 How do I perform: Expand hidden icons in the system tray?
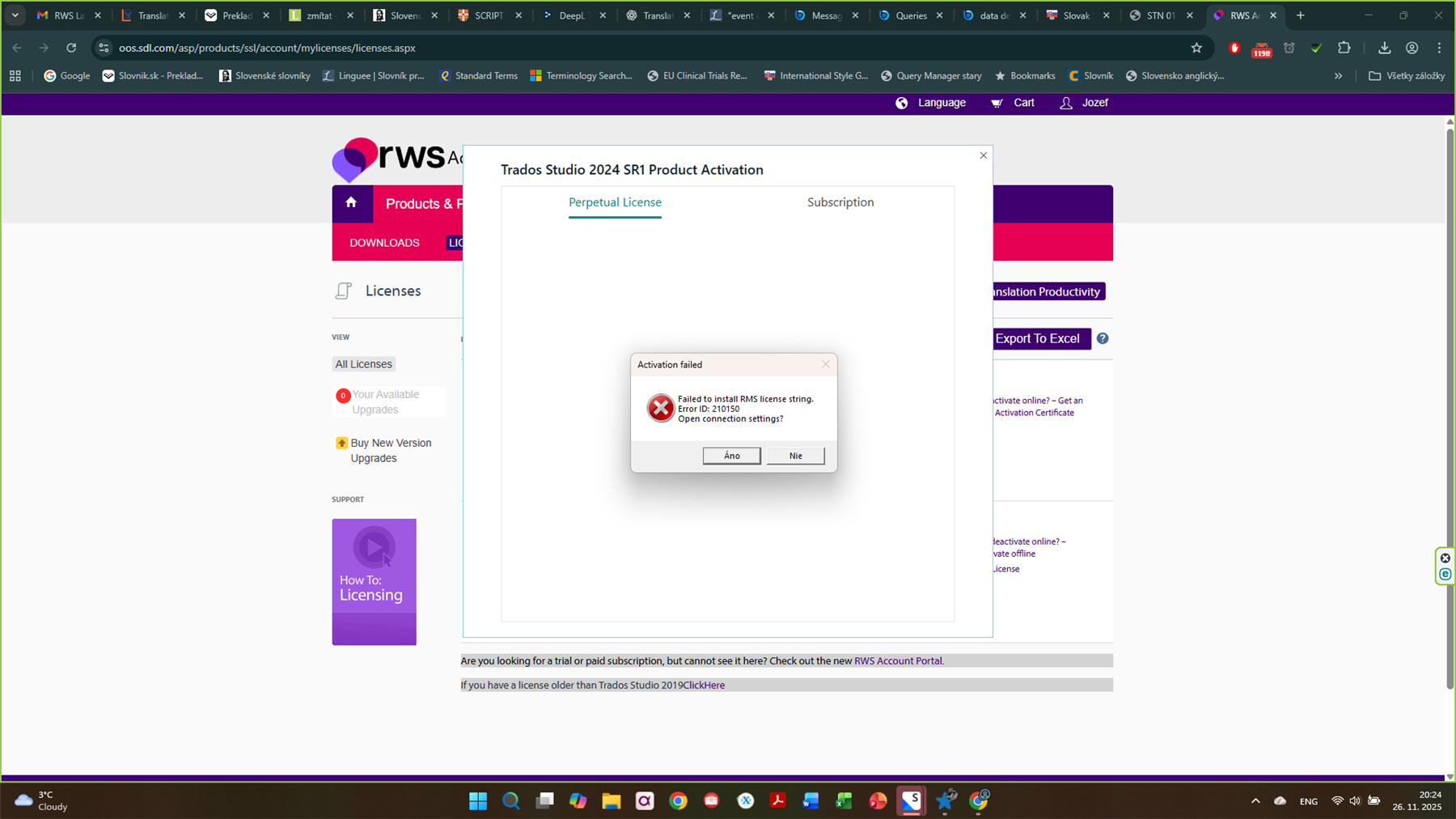point(1255,801)
